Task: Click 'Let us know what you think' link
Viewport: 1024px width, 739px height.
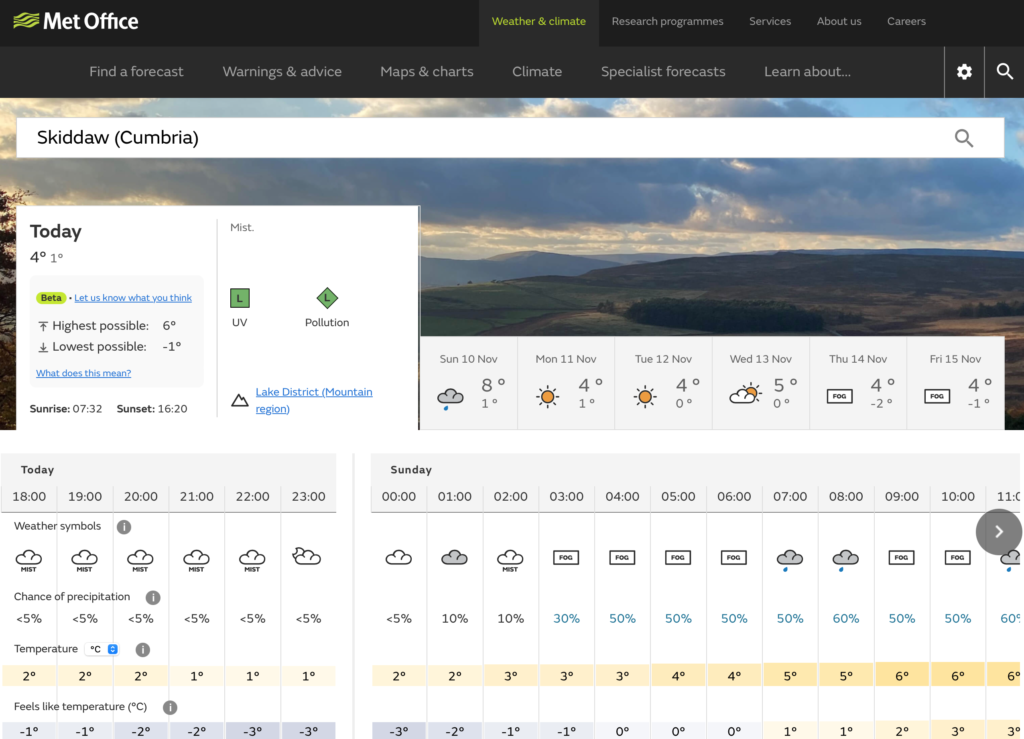Action: pos(133,298)
